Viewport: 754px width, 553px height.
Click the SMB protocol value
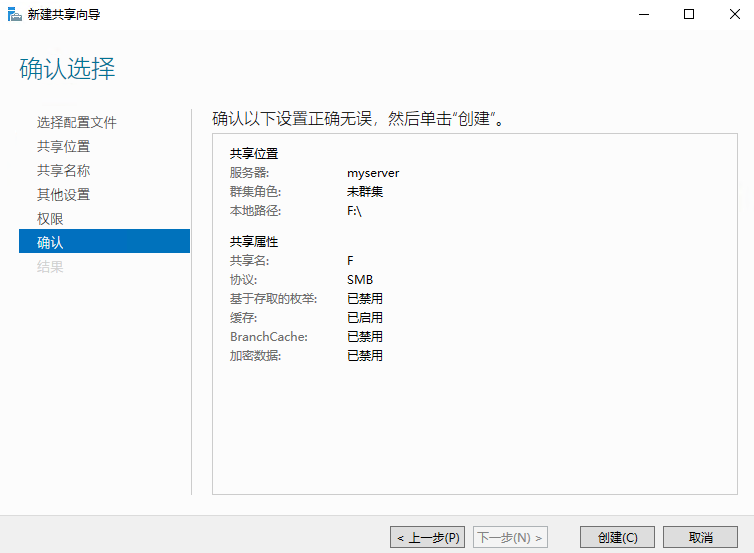pos(360,280)
